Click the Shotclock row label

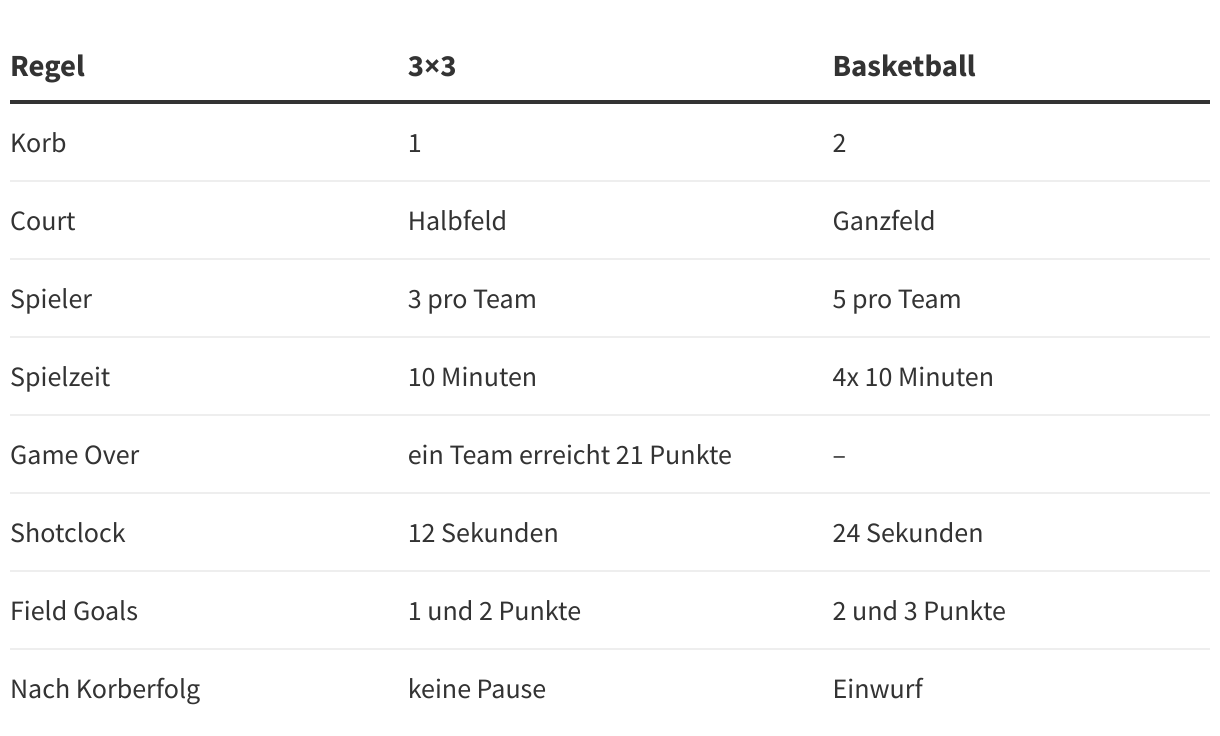point(68,533)
